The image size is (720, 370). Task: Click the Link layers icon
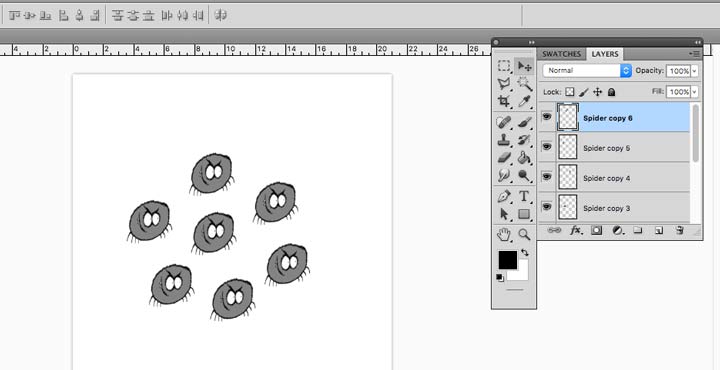click(x=554, y=230)
